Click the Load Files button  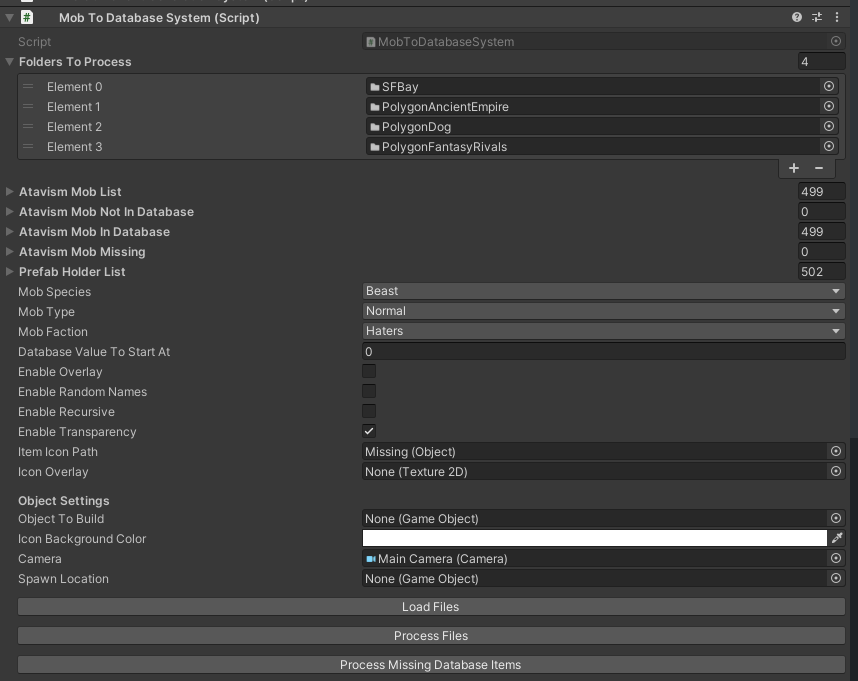click(430, 606)
